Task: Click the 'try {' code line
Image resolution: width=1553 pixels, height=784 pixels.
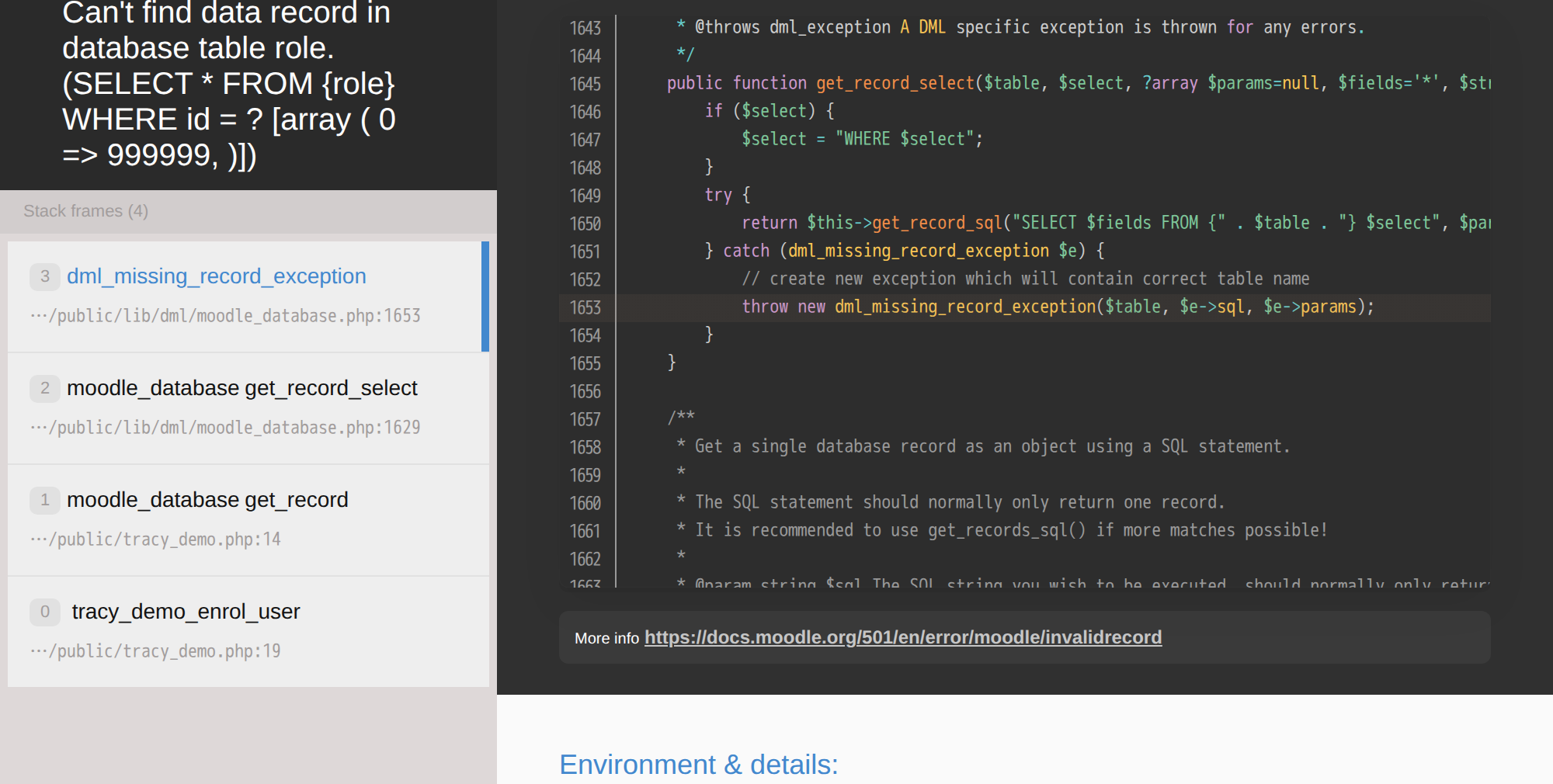Action: pos(728,195)
